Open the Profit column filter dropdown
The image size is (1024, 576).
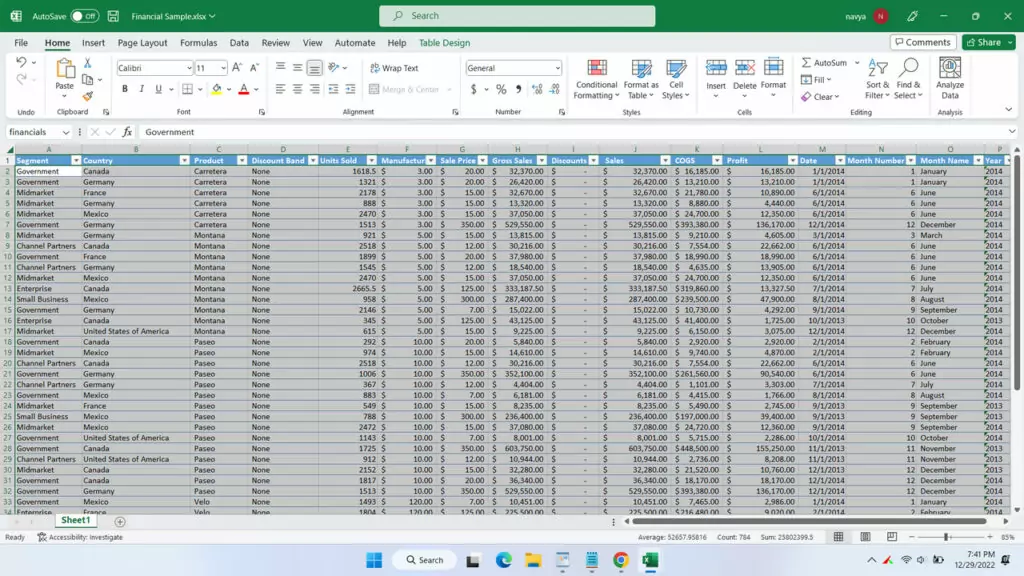click(x=792, y=161)
